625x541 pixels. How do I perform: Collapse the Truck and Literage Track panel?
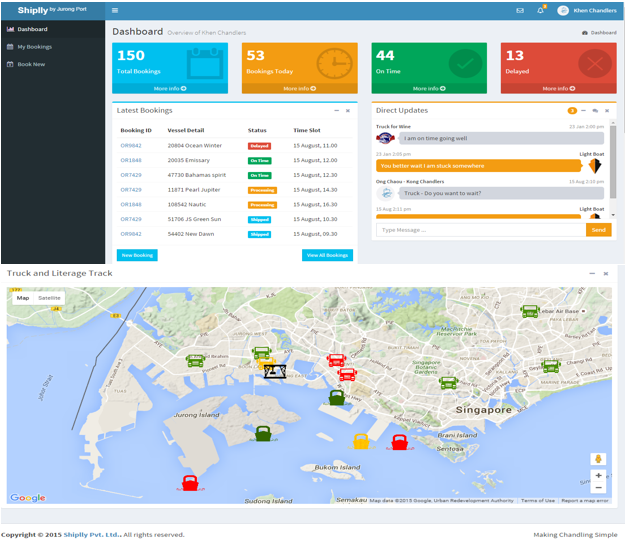coord(592,273)
